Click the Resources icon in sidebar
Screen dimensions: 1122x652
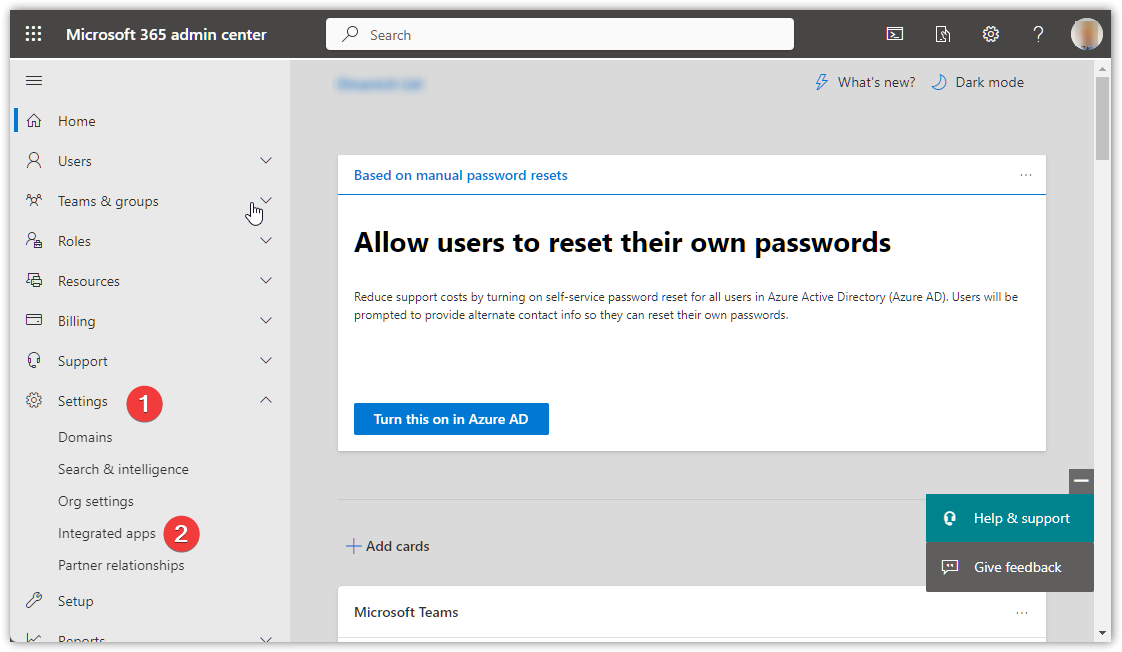(x=34, y=281)
